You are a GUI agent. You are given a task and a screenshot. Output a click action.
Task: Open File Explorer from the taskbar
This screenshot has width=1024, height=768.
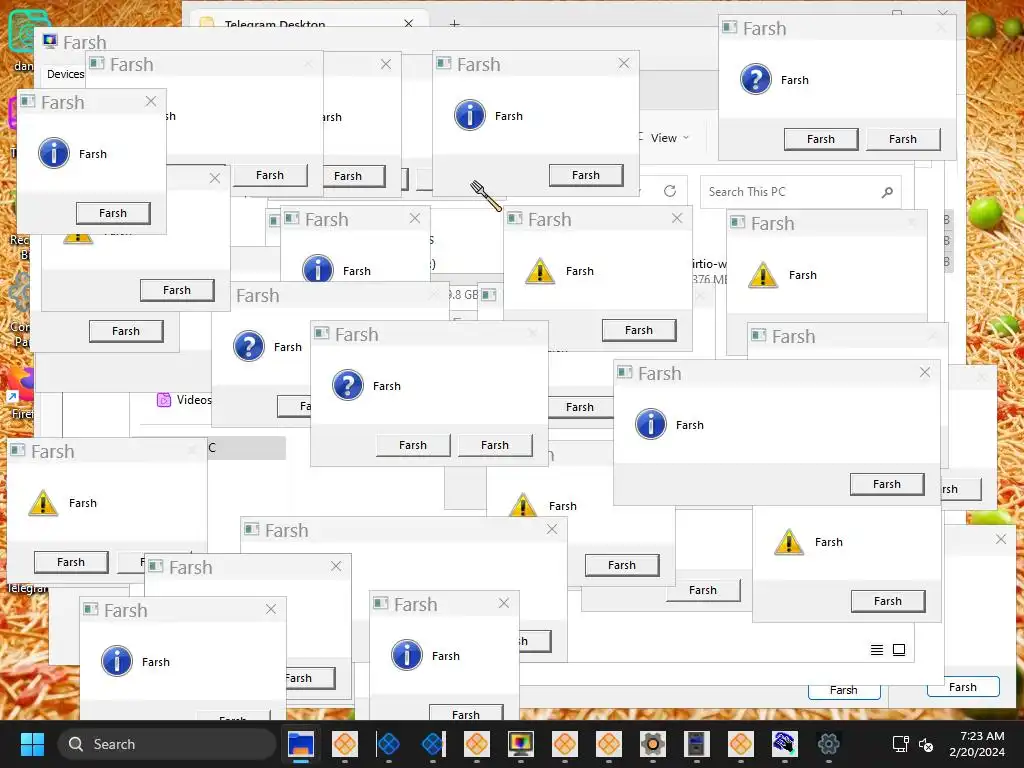coord(301,743)
